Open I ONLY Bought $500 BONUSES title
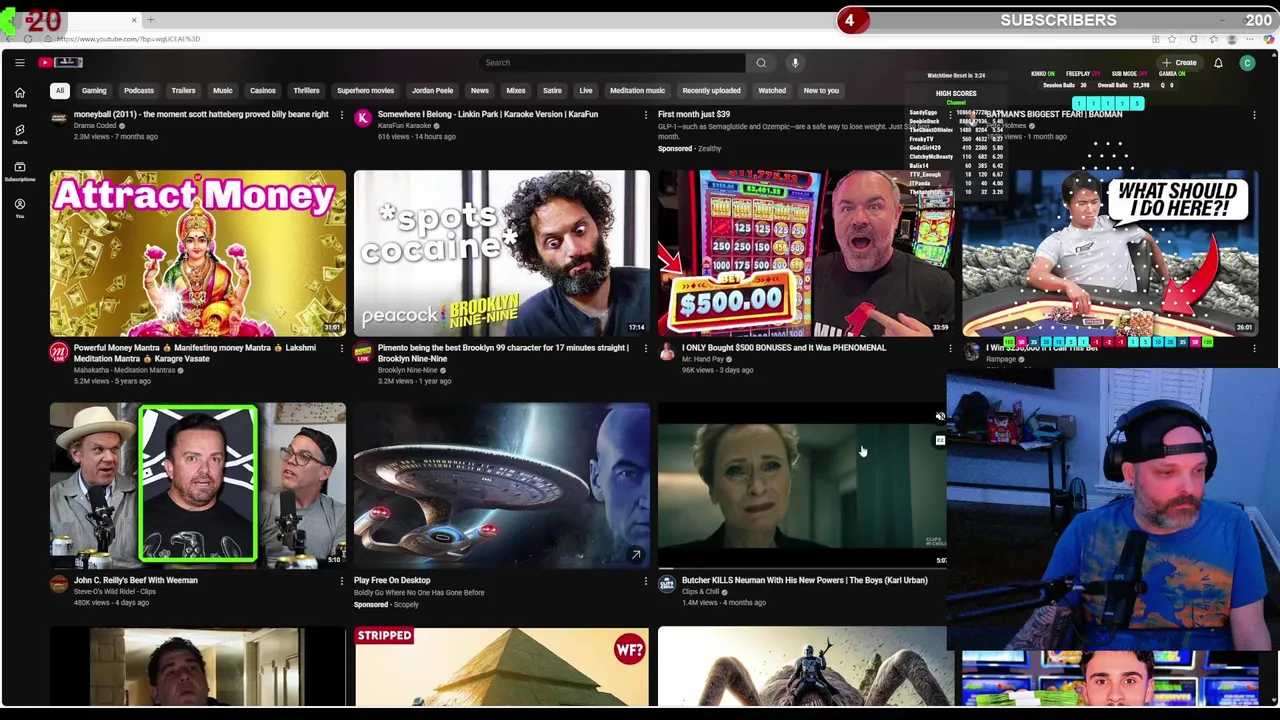The width and height of the screenshot is (1280, 720). click(x=784, y=349)
